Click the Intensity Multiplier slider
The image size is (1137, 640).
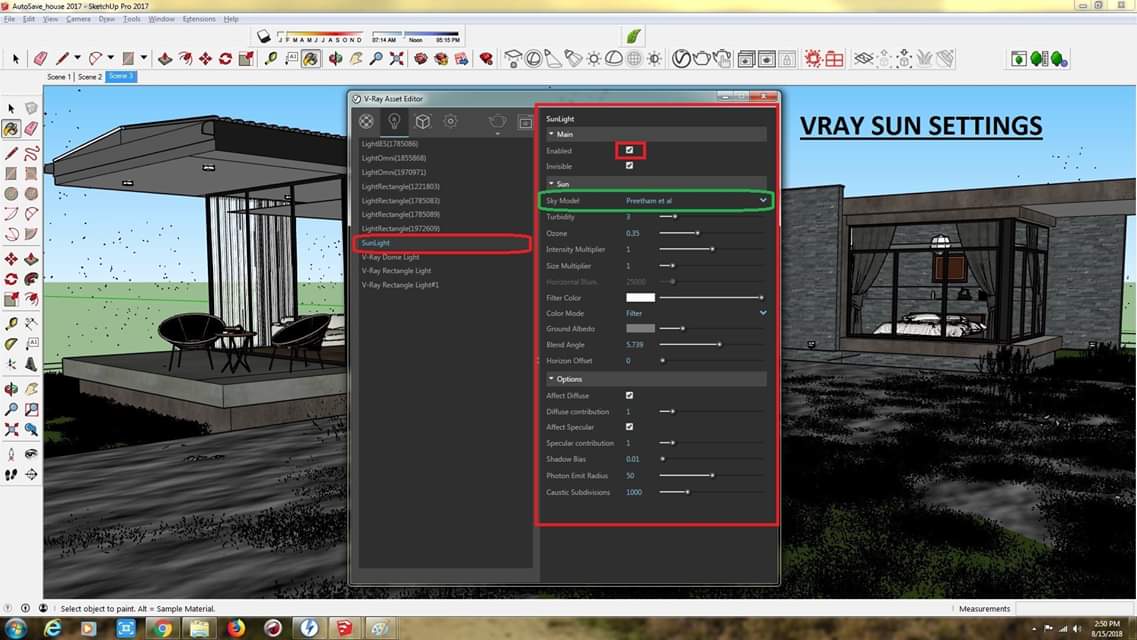711,249
